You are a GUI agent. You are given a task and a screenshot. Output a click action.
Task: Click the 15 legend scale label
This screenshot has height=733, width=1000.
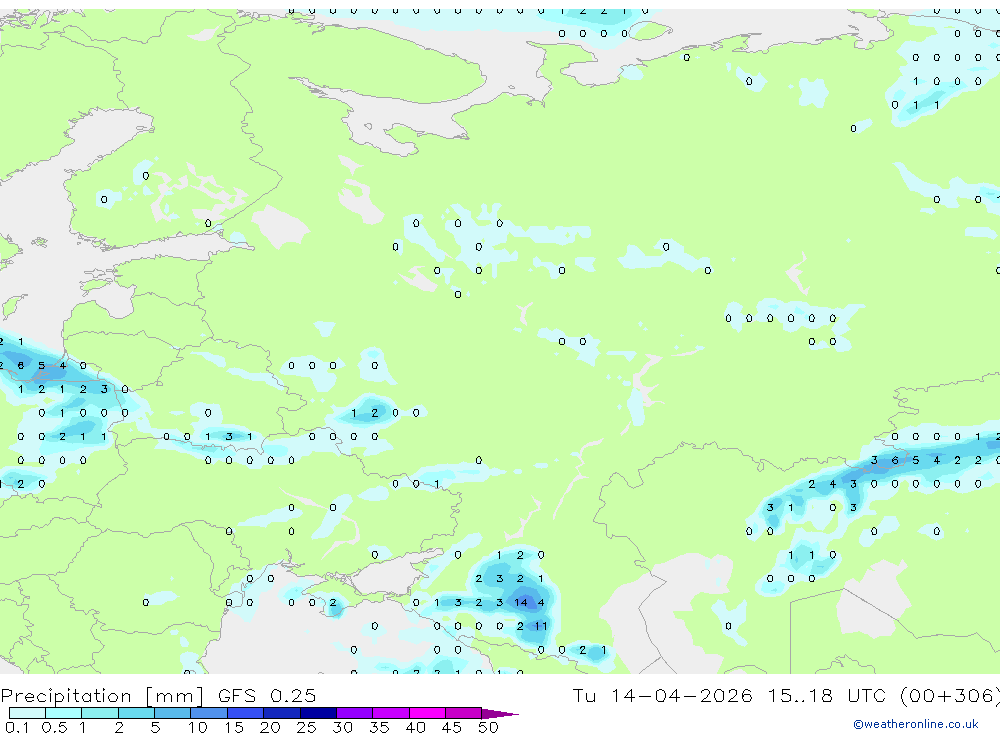[x=234, y=727]
